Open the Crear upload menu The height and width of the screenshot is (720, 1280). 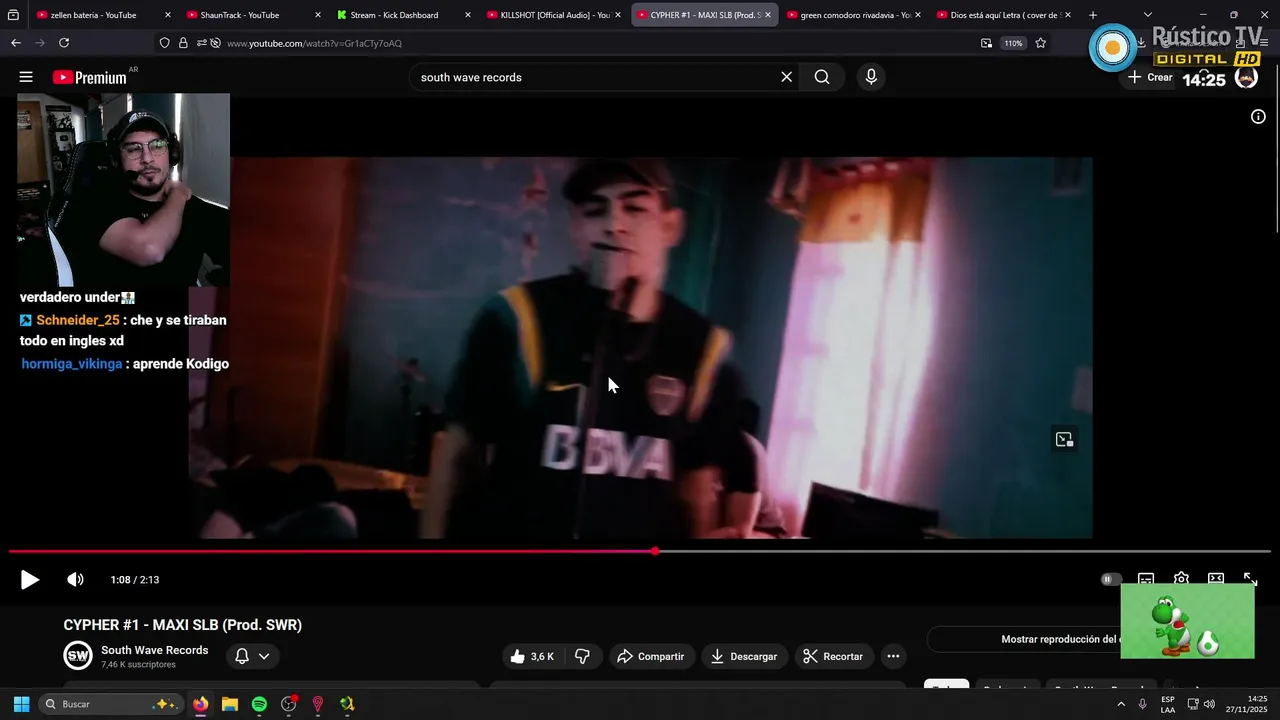[x=1150, y=77]
